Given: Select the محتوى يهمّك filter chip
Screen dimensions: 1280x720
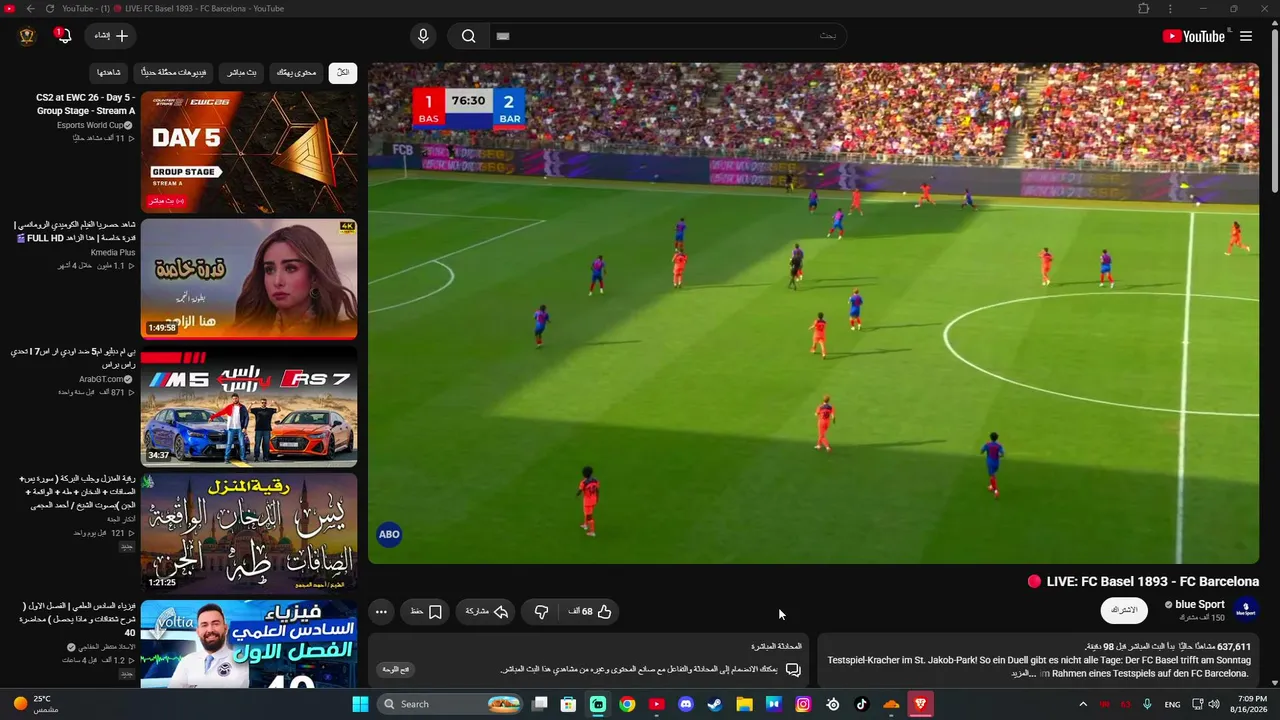Looking at the screenshot, I should click(296, 73).
